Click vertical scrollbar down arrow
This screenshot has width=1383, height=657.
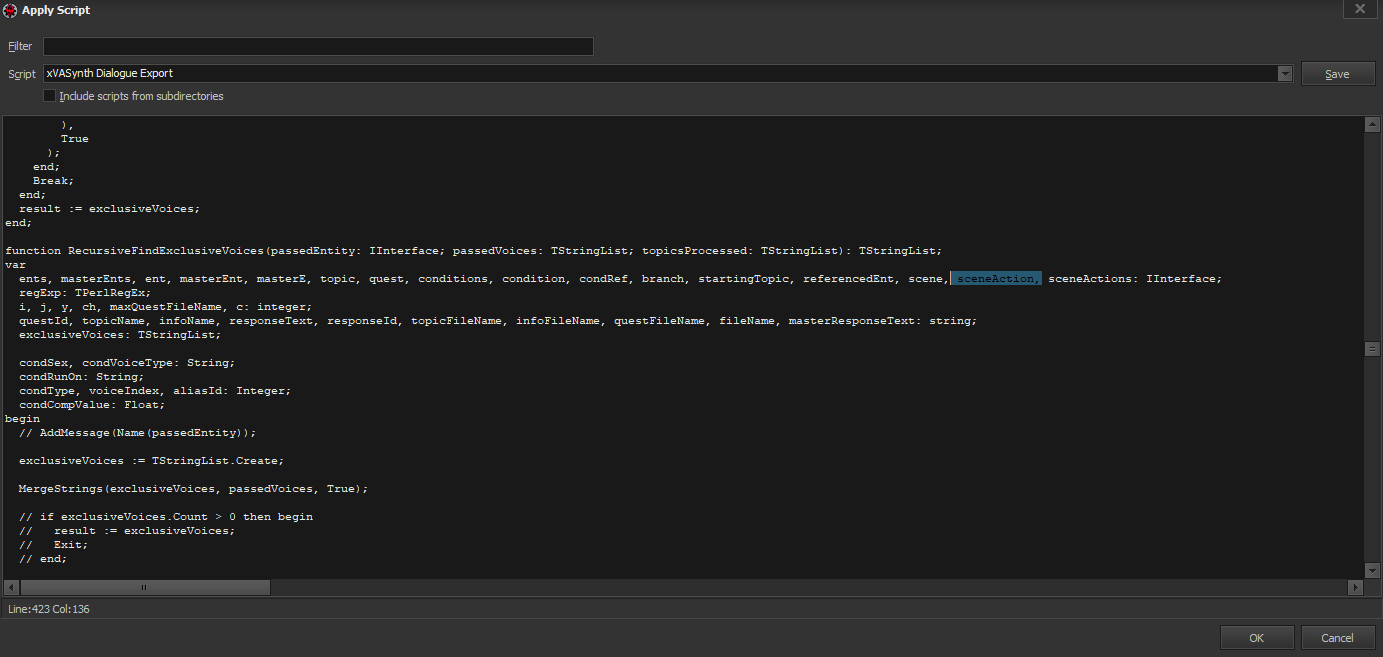(1372, 570)
